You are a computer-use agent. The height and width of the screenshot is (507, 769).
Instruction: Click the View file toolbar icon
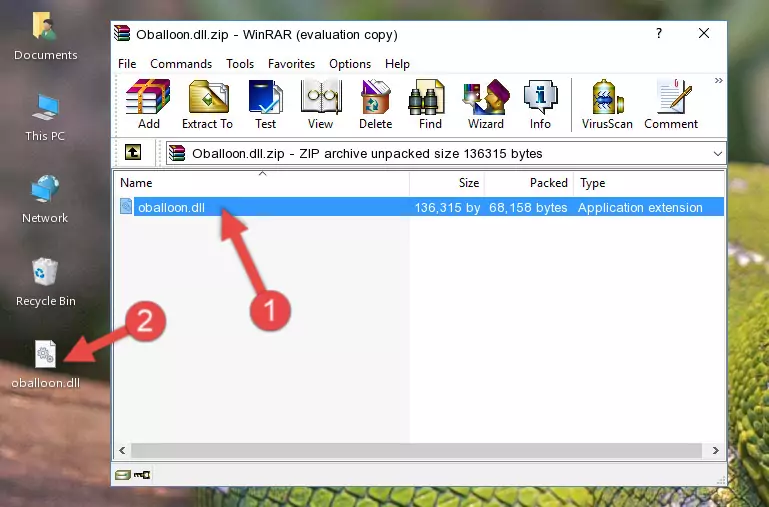[321, 104]
